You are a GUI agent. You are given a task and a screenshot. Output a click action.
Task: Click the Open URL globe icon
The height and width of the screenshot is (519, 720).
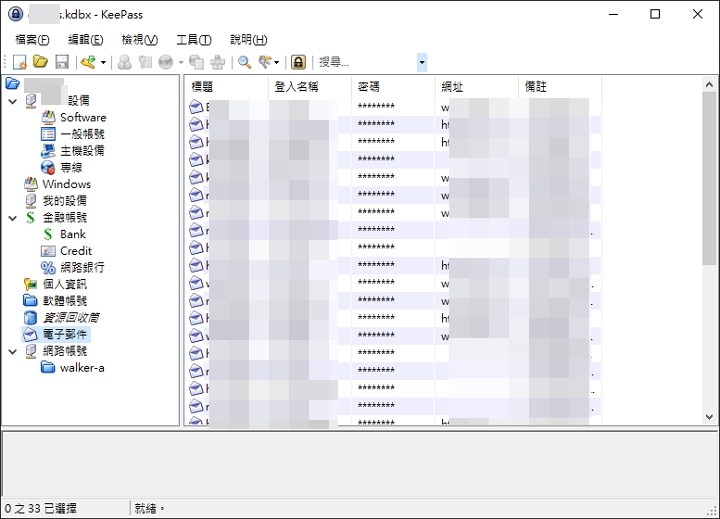166,62
